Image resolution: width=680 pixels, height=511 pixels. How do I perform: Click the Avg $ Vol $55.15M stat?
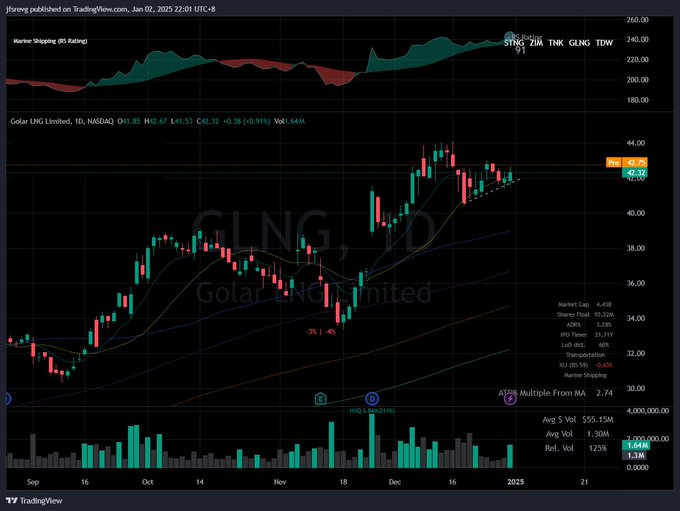[578, 419]
